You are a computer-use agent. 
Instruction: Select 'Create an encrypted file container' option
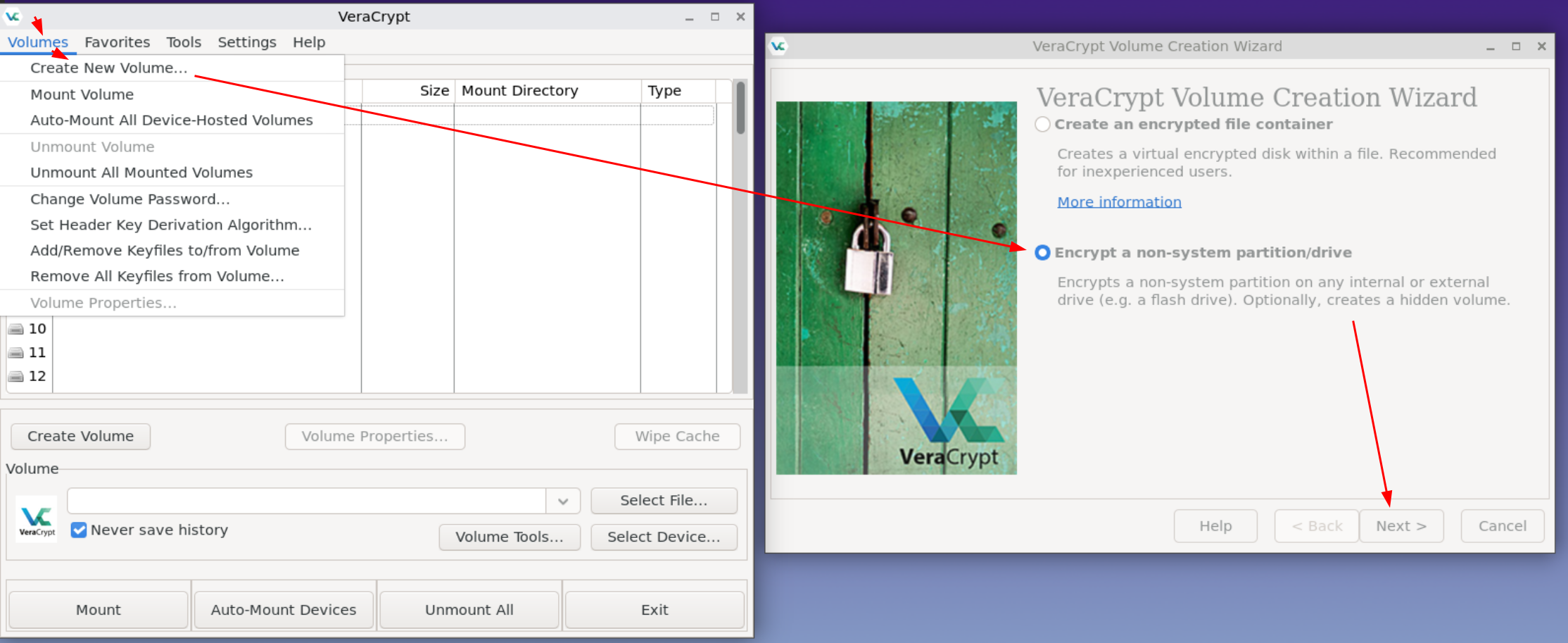click(1043, 125)
